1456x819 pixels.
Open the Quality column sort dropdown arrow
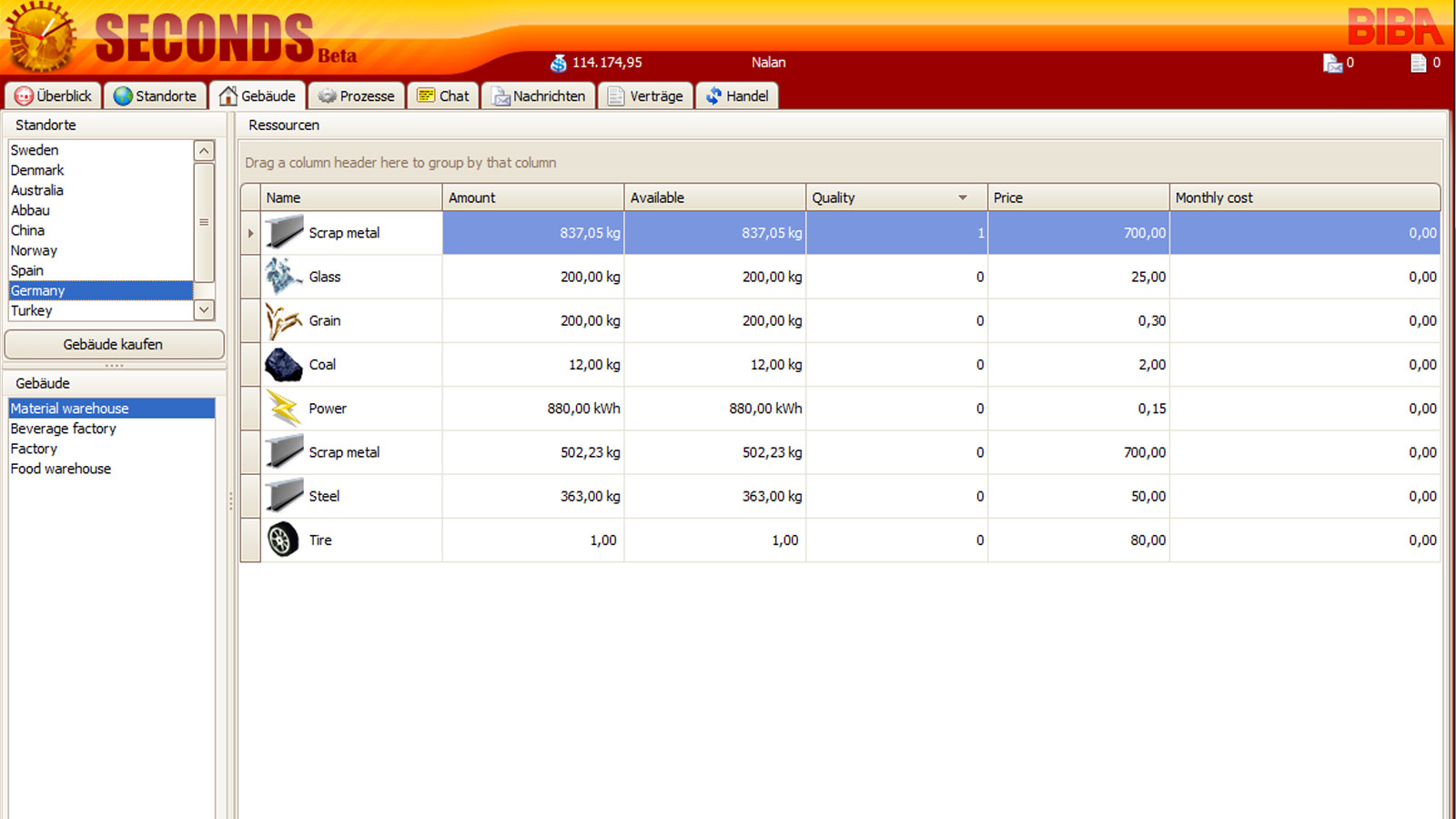[963, 197]
